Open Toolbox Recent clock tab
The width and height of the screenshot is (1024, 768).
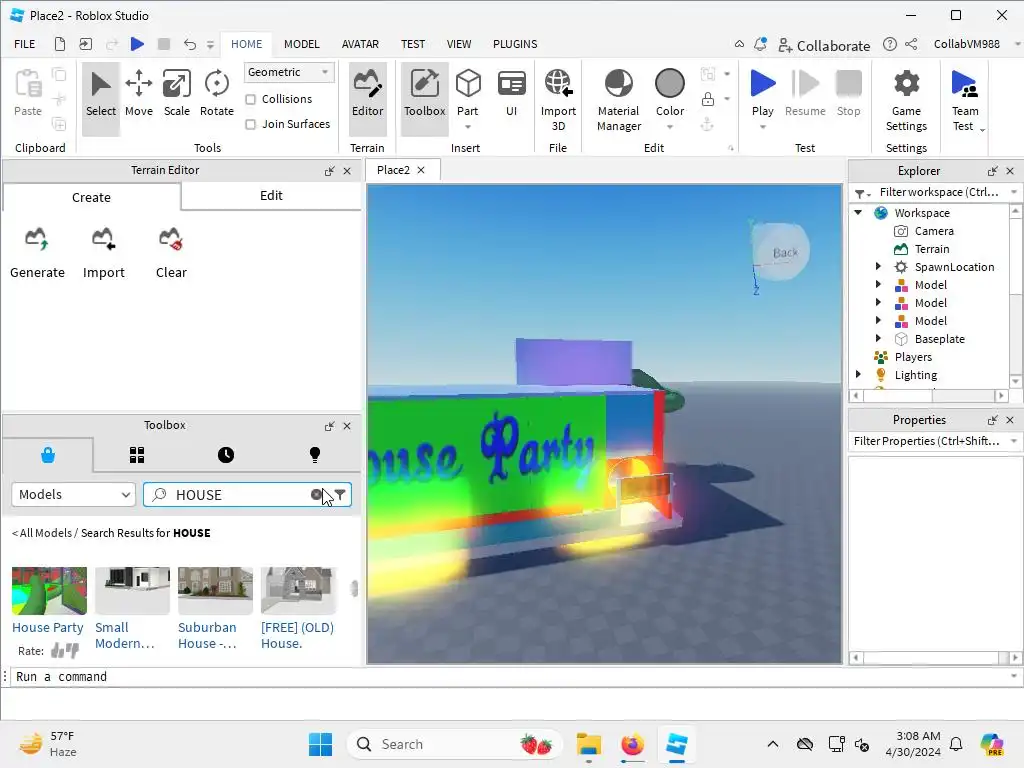coord(226,455)
